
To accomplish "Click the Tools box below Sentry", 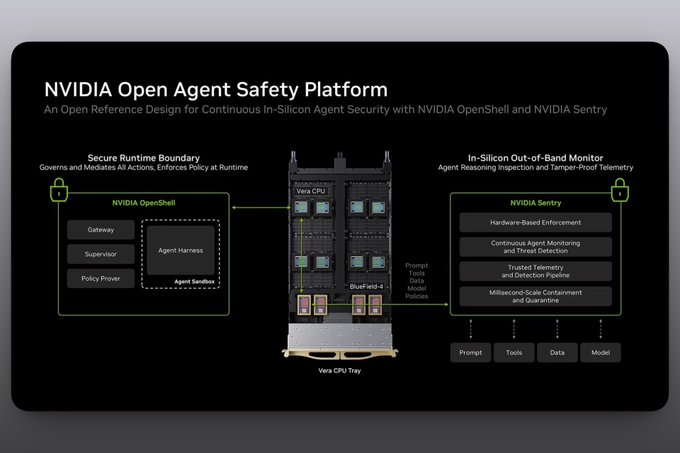I will click(514, 352).
